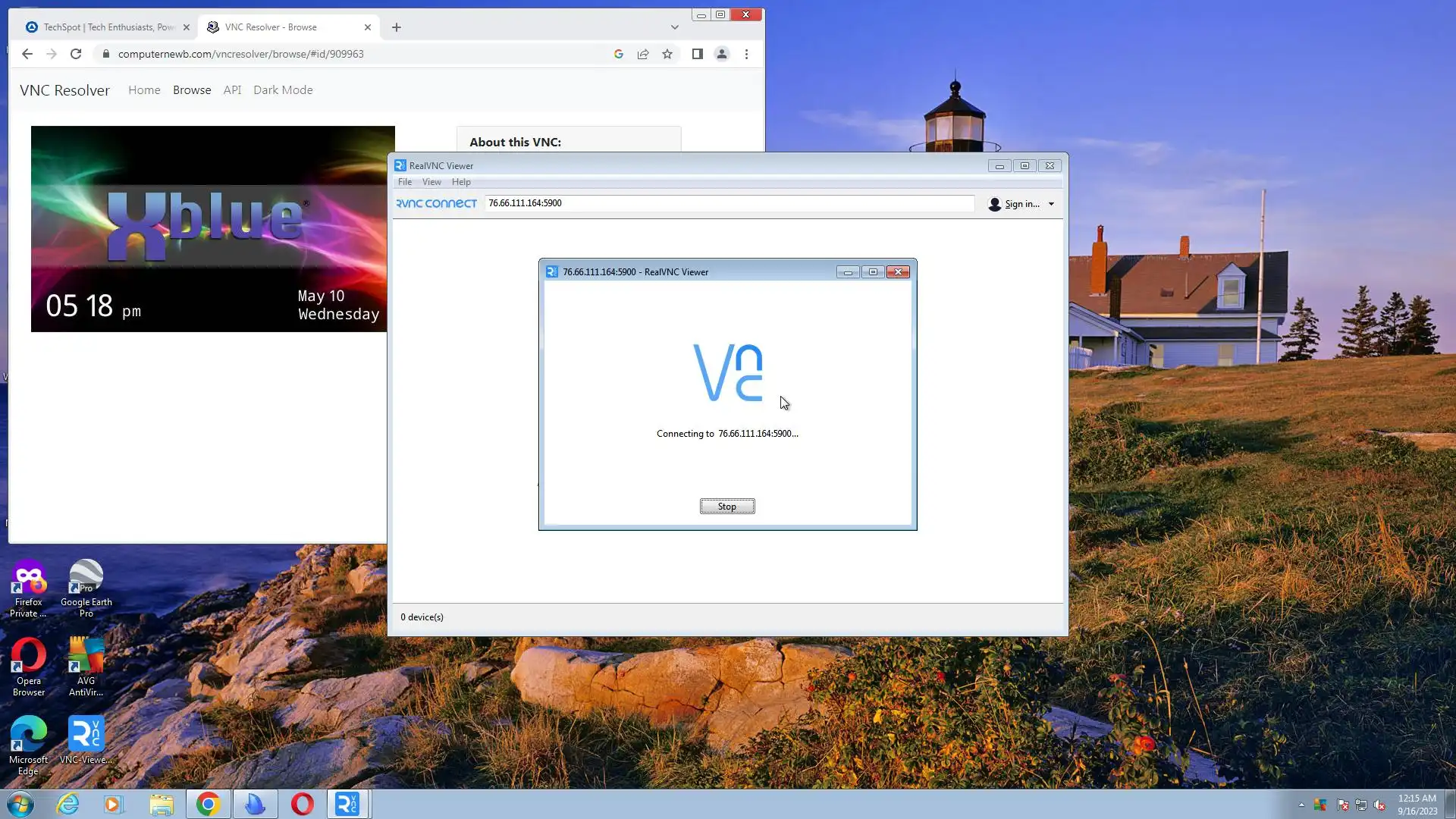Open the Home link on VNC Resolver
The image size is (1456, 819).
(x=144, y=90)
